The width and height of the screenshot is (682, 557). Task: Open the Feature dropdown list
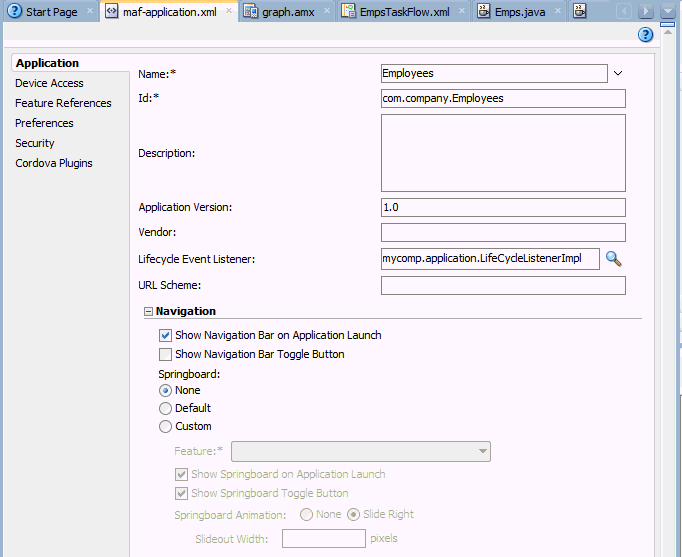pyautogui.click(x=361, y=451)
